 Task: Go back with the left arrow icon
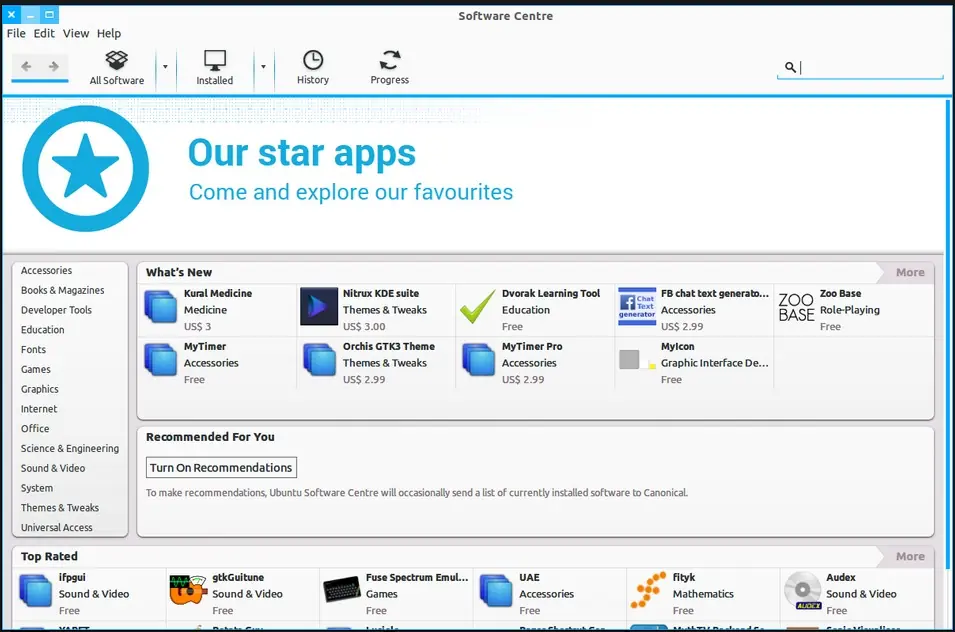26,66
